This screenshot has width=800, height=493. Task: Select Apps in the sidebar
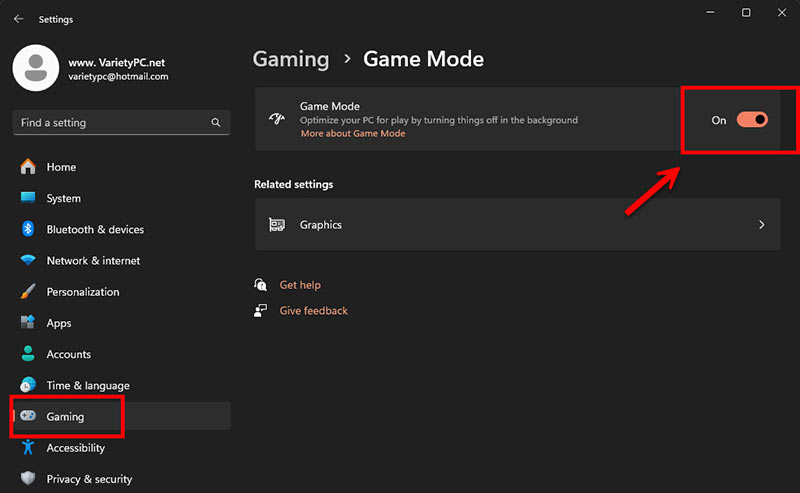pyautogui.click(x=121, y=323)
